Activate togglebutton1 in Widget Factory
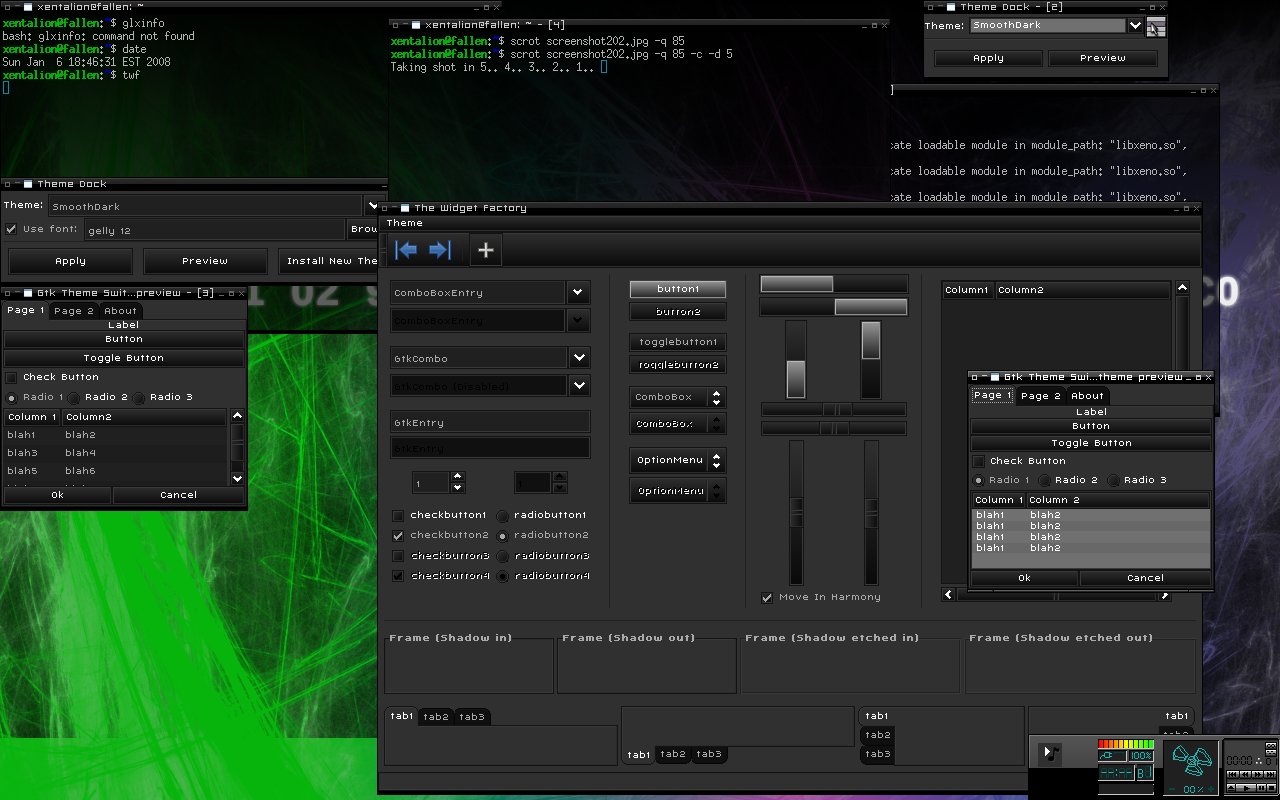This screenshot has width=1280, height=800. click(x=678, y=342)
